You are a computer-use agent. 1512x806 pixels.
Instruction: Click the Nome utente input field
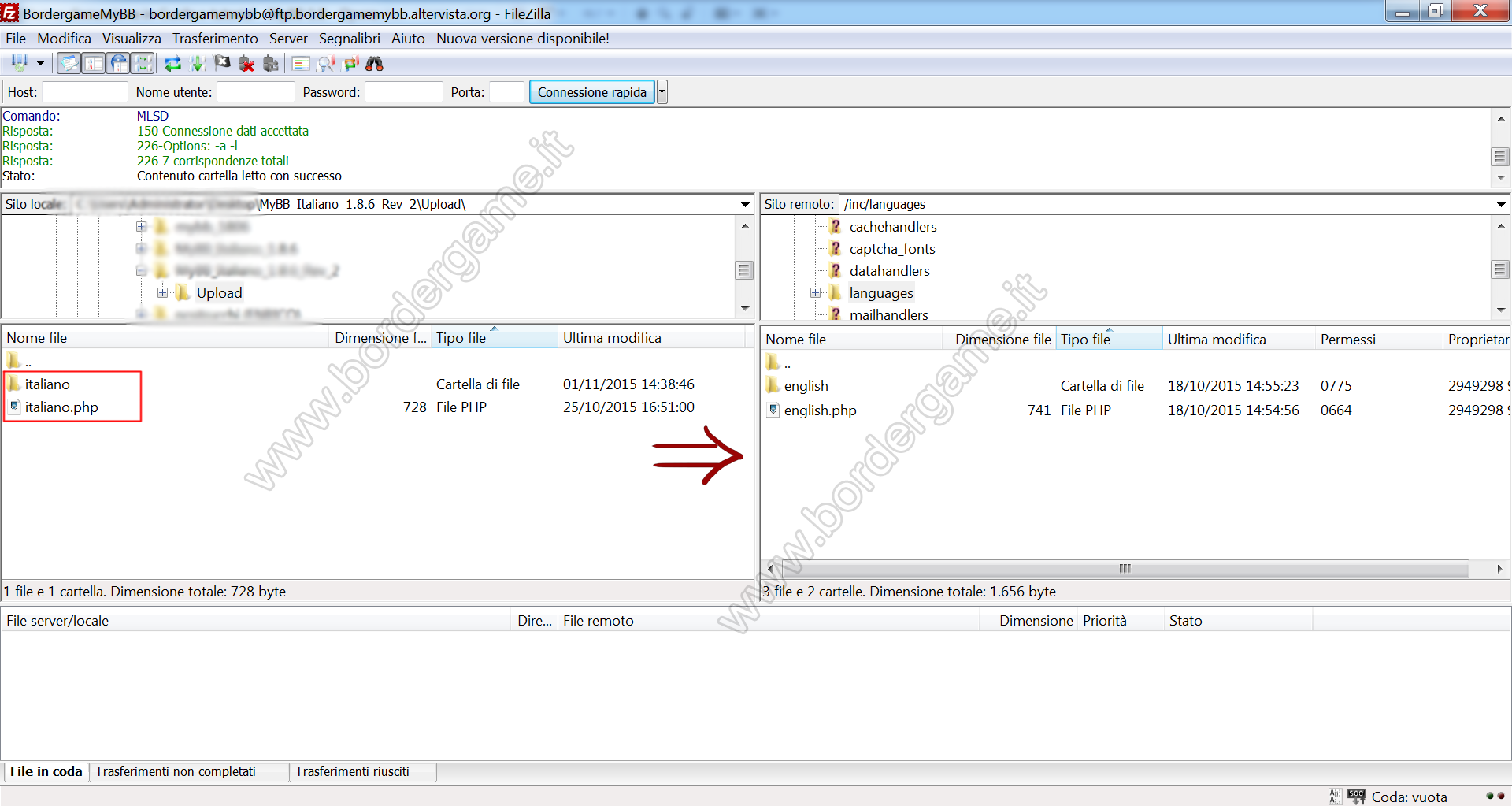tap(255, 92)
